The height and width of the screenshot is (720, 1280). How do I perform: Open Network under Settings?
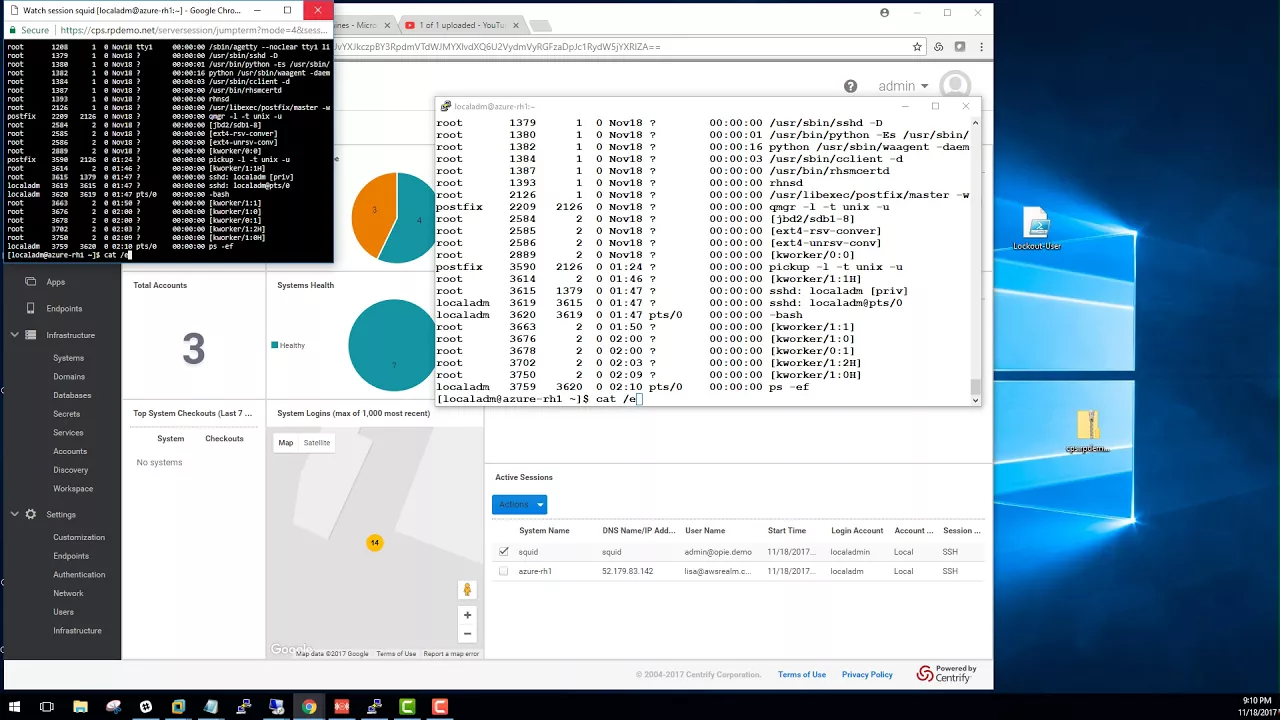pos(68,593)
